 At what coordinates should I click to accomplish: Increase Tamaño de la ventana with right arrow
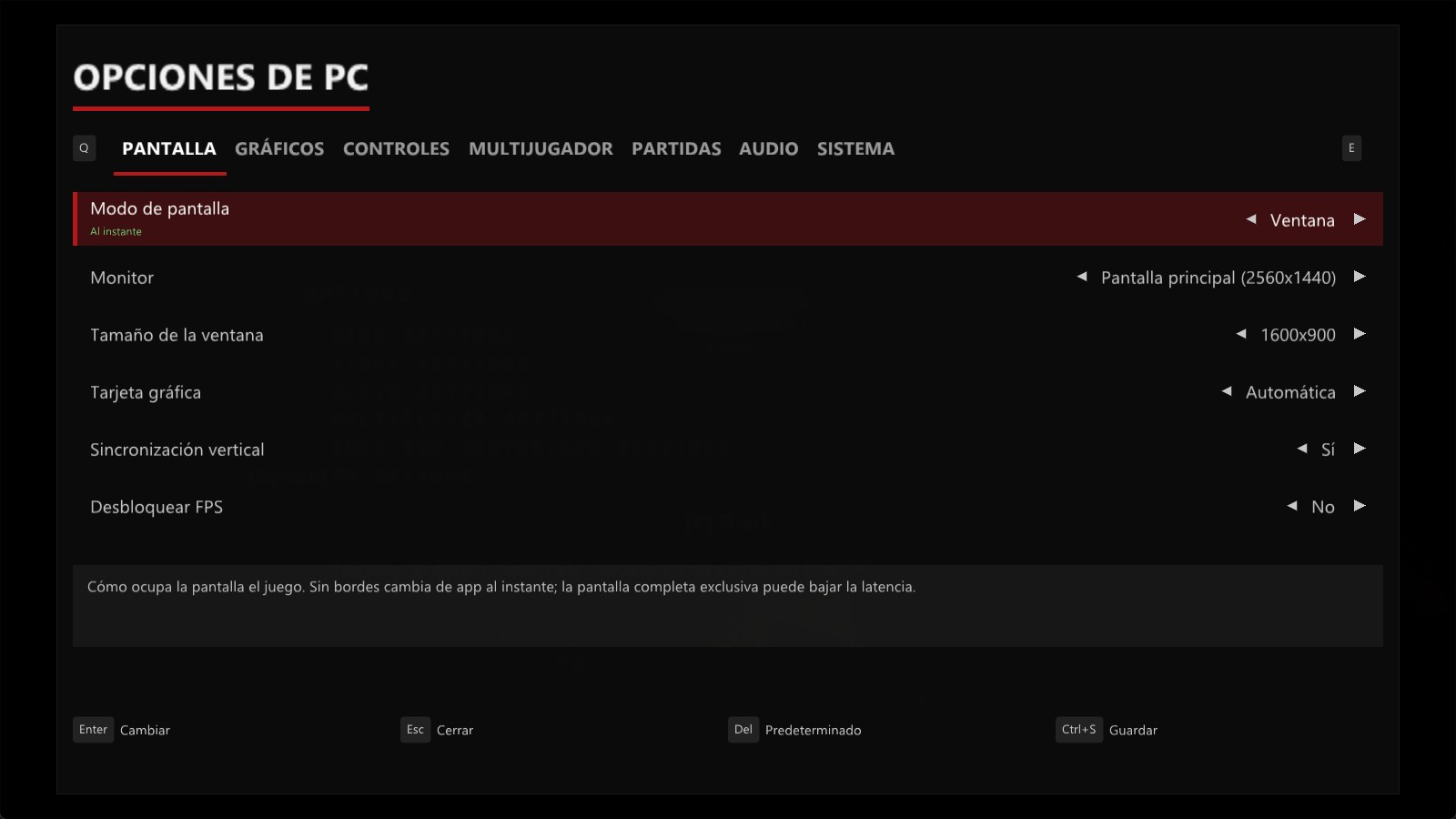(1360, 334)
